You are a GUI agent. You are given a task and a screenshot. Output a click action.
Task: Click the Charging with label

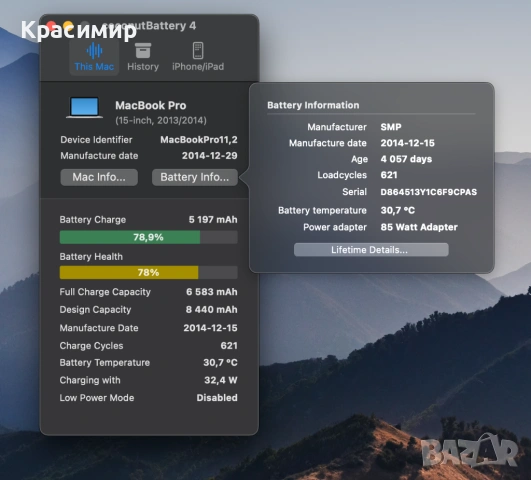coord(90,380)
